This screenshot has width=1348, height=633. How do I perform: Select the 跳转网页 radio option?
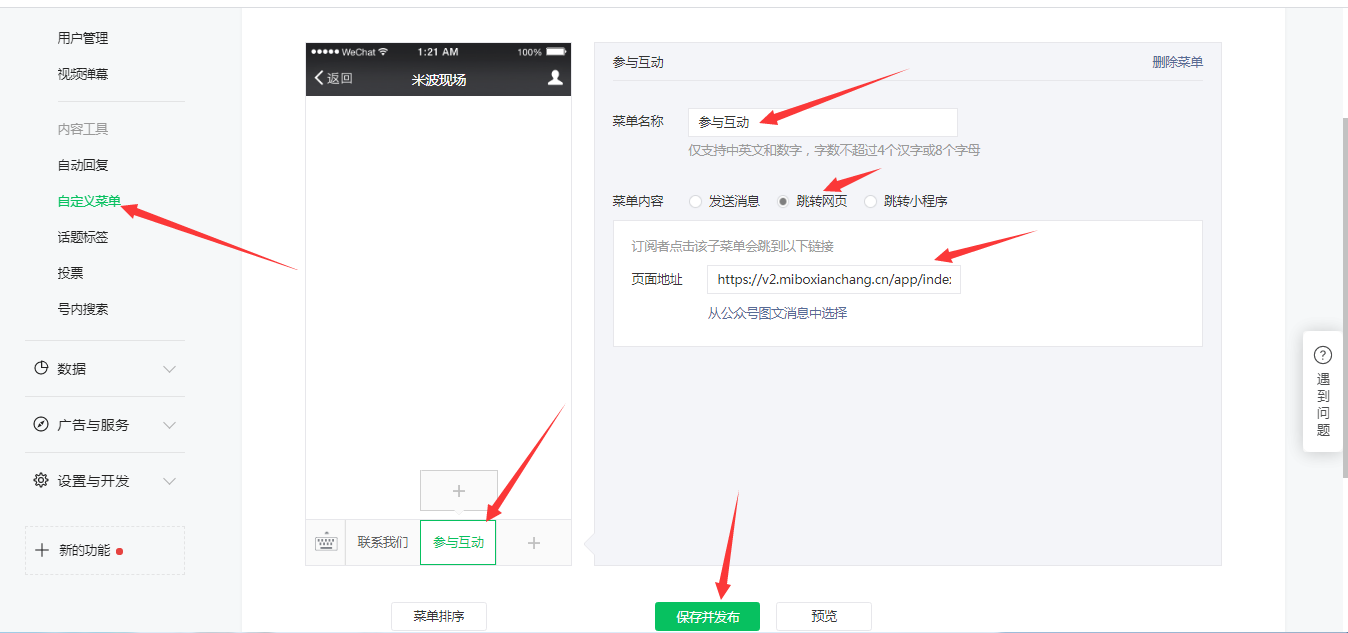tap(783, 201)
